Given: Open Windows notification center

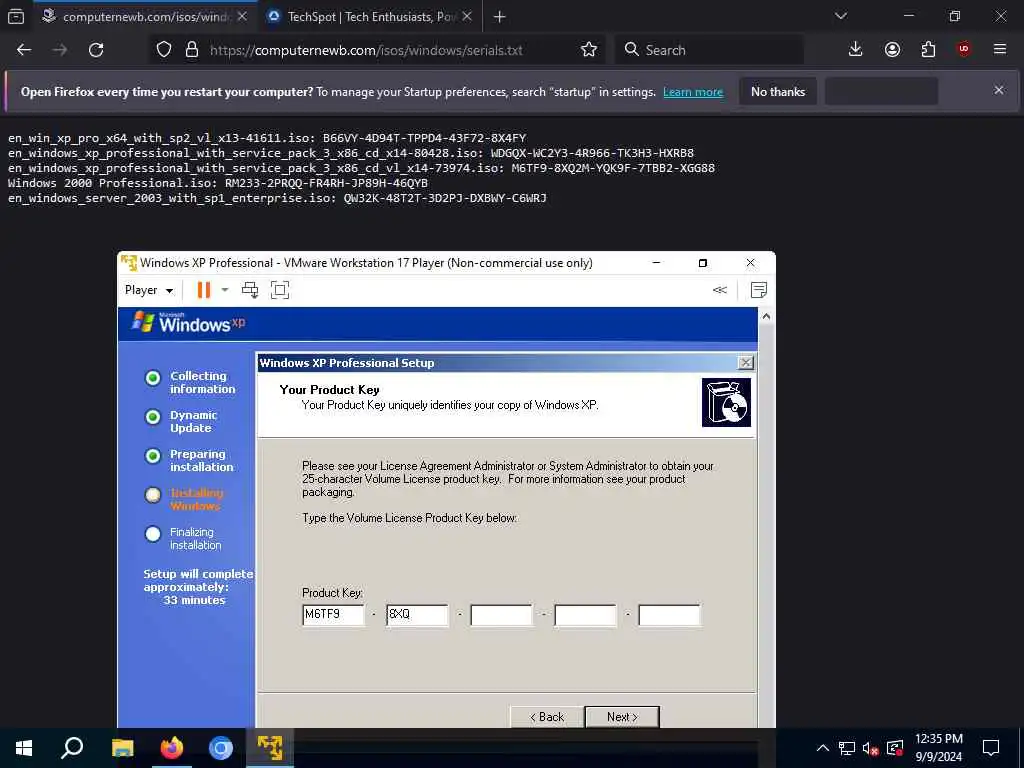Looking at the screenshot, I should click(991, 748).
